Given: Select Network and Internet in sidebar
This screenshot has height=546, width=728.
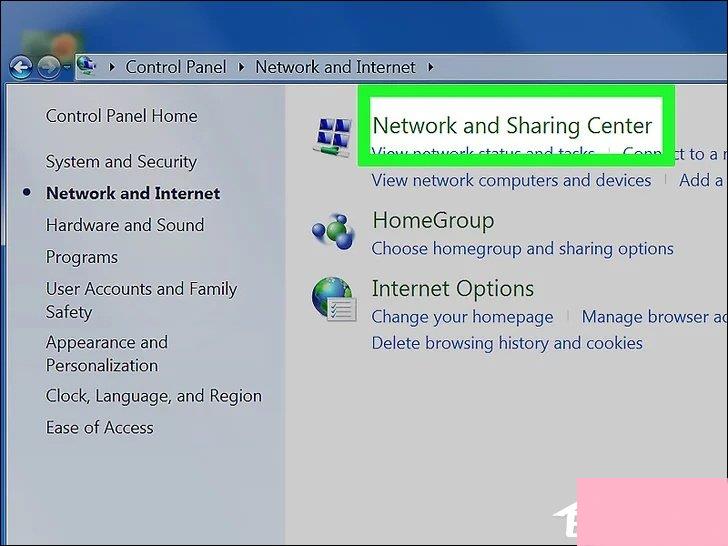Looking at the screenshot, I should pos(133,193).
